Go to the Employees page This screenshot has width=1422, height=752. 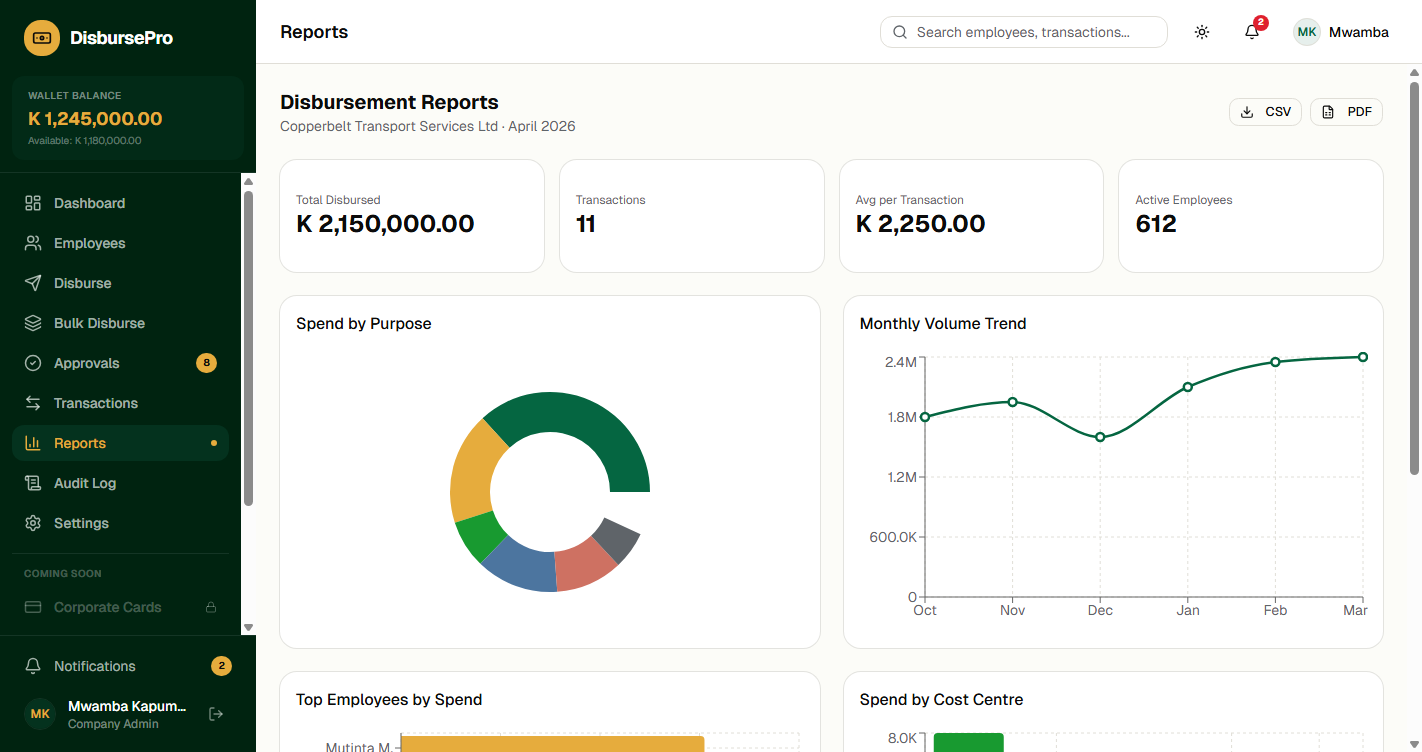tap(120, 243)
